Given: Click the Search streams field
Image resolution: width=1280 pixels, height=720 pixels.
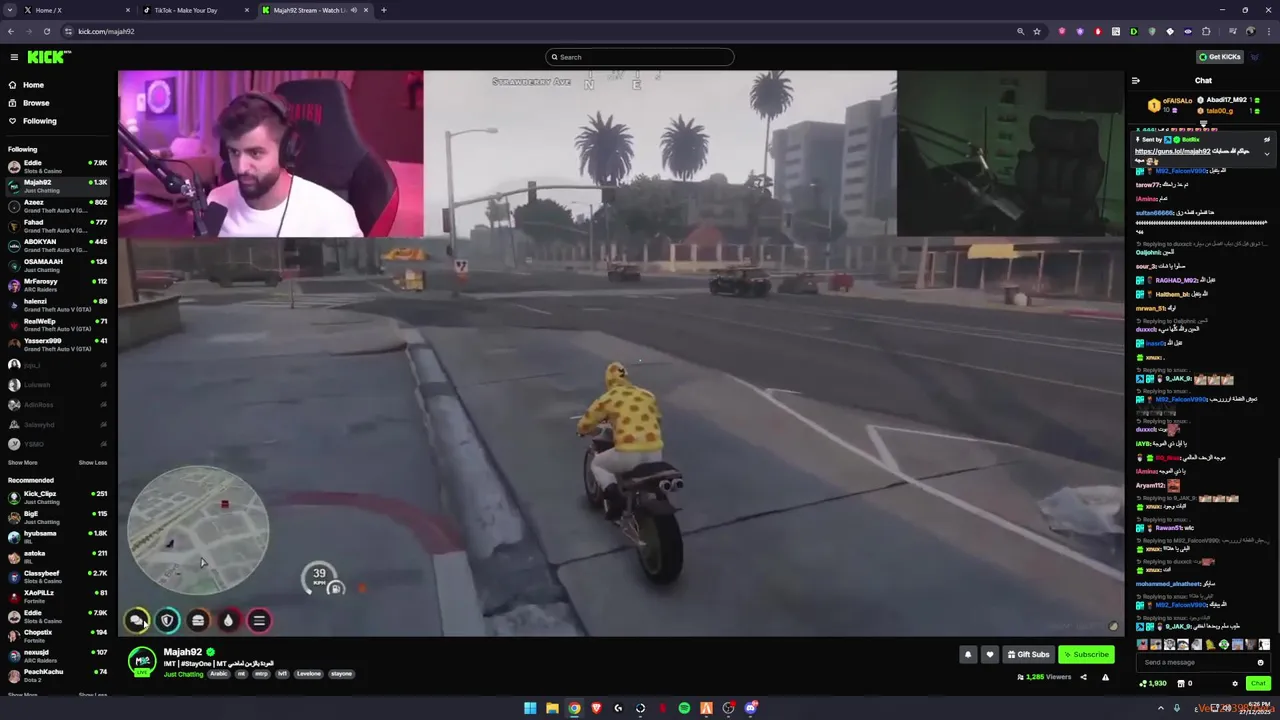Looking at the screenshot, I should pos(640,57).
